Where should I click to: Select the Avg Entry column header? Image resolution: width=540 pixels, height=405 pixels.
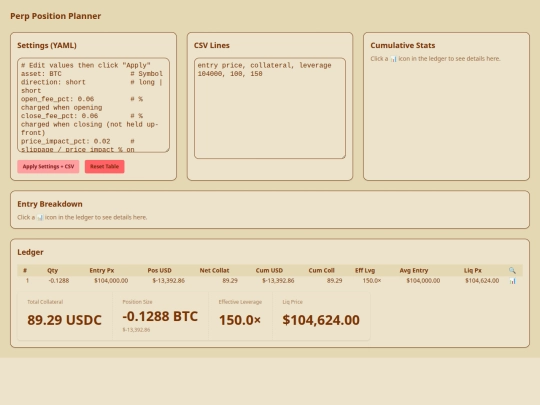pos(414,270)
